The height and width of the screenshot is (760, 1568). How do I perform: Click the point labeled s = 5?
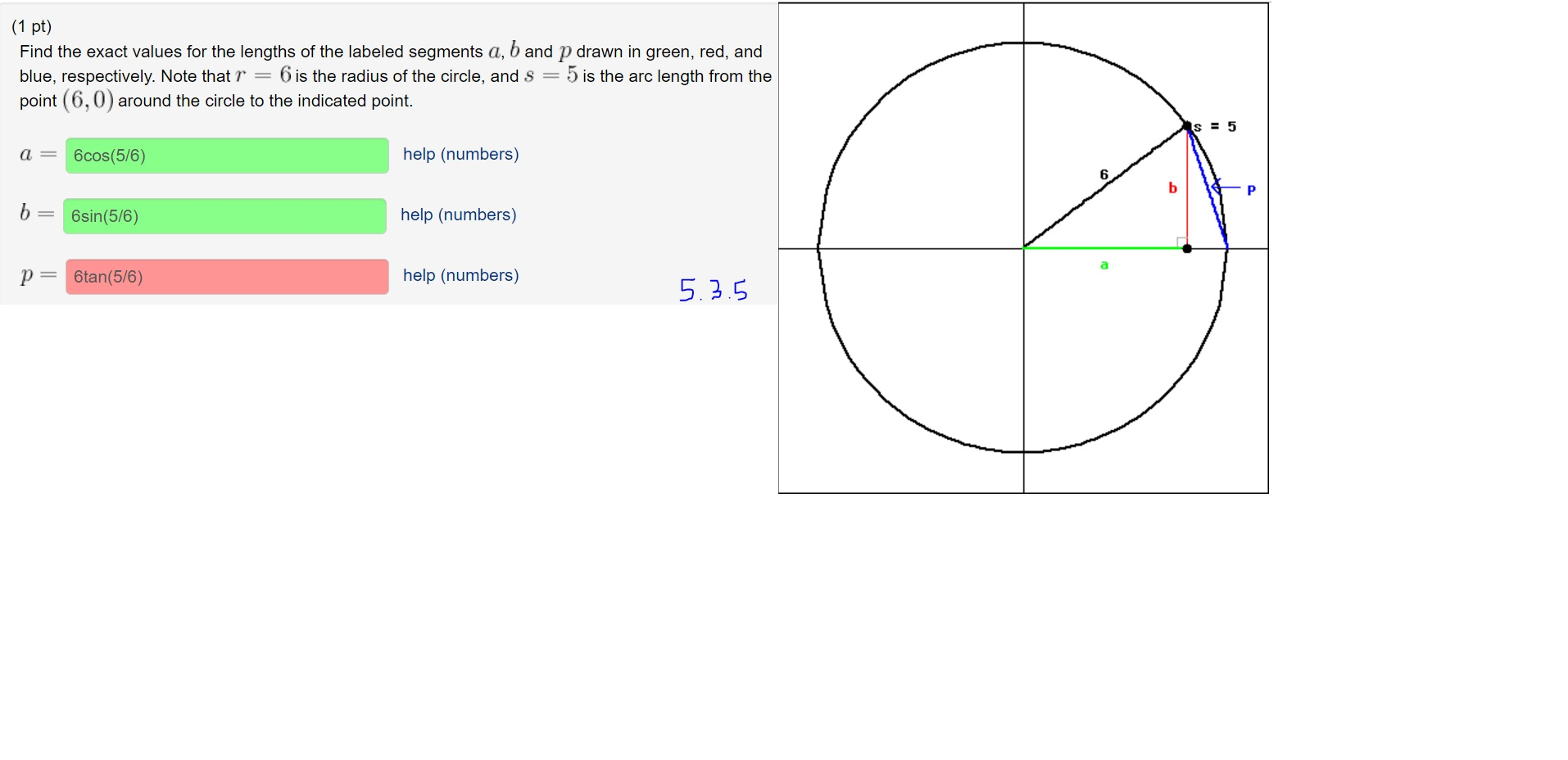coord(1187,126)
